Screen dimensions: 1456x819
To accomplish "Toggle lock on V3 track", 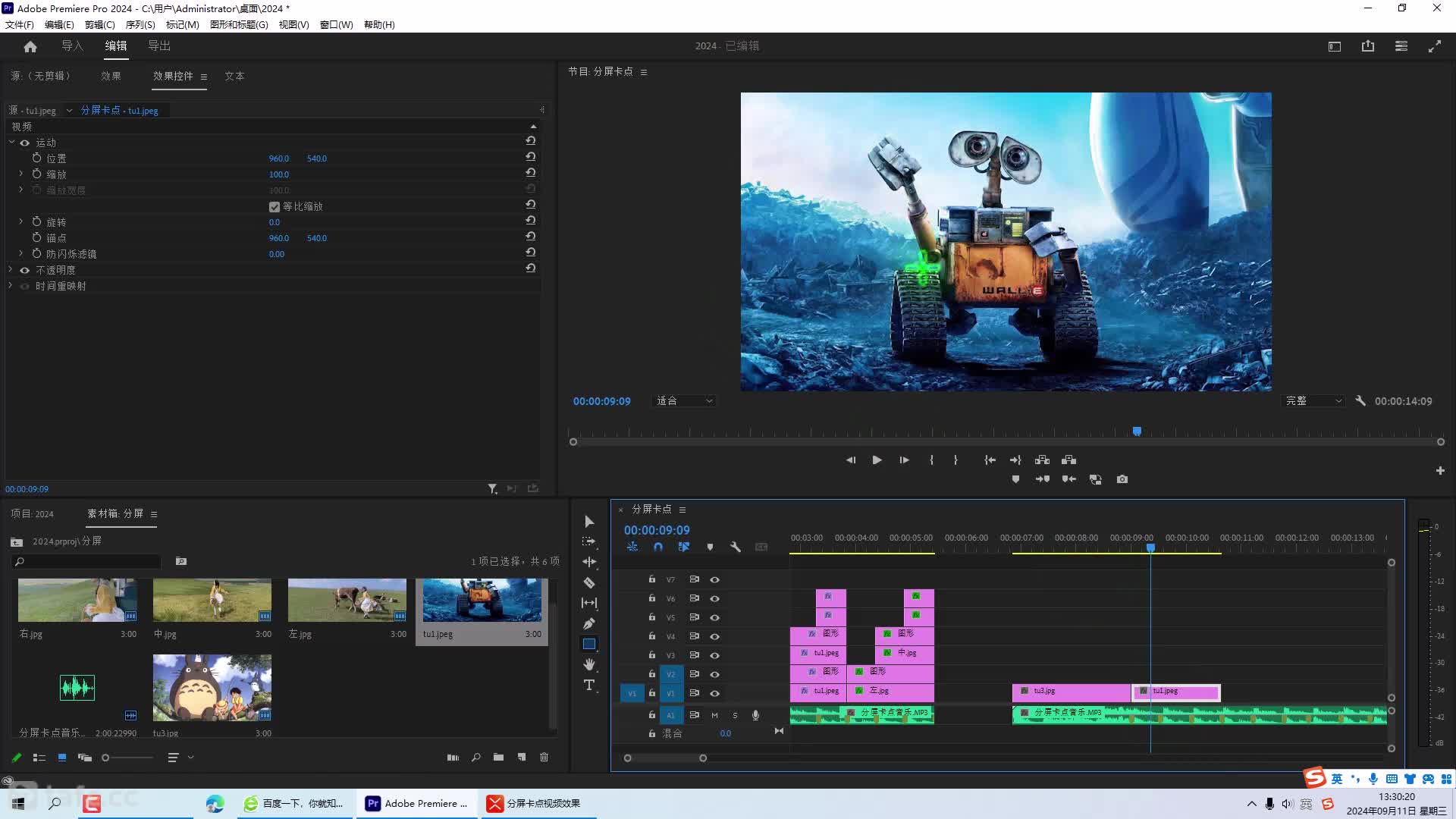I will point(651,654).
